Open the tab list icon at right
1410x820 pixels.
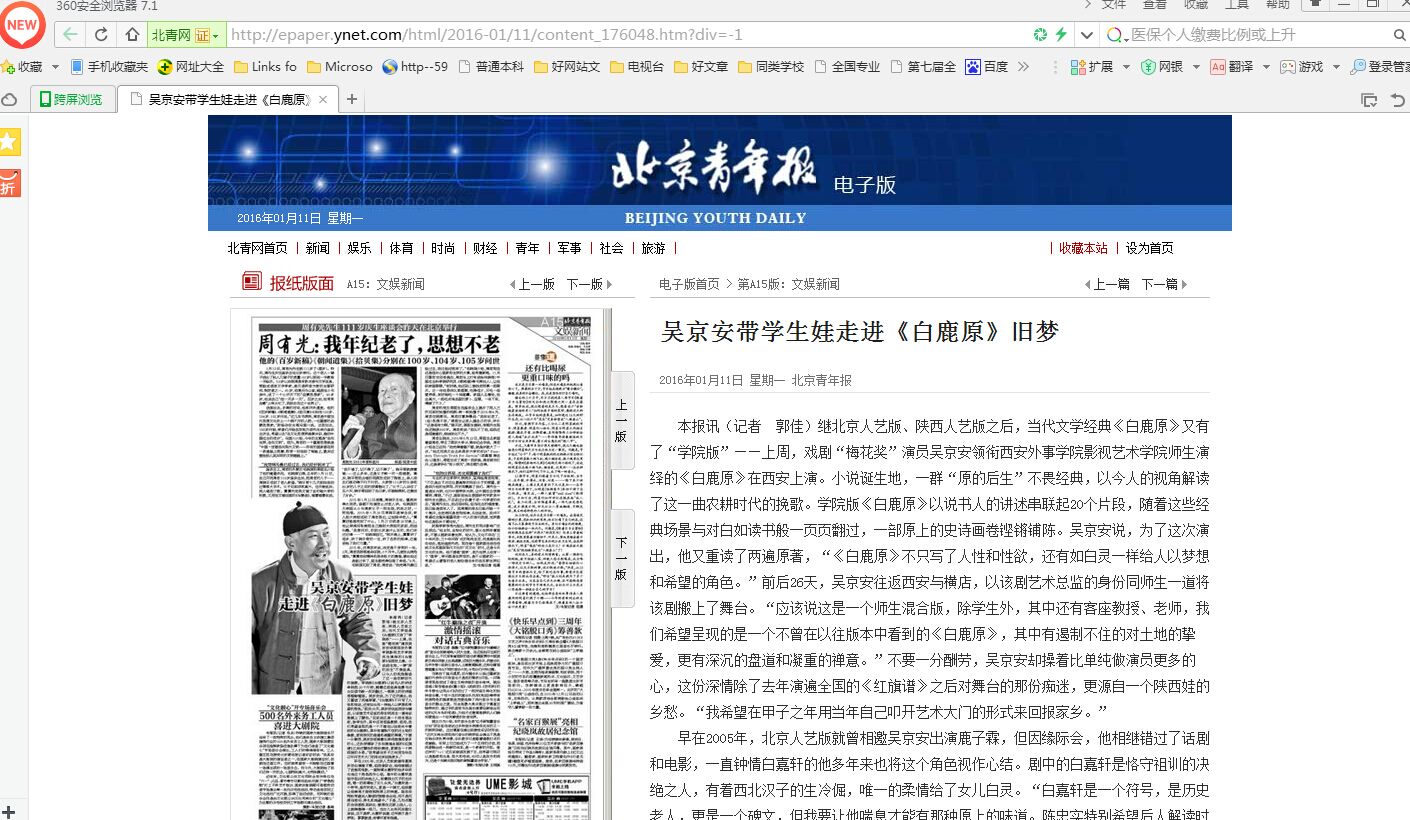coord(1369,100)
